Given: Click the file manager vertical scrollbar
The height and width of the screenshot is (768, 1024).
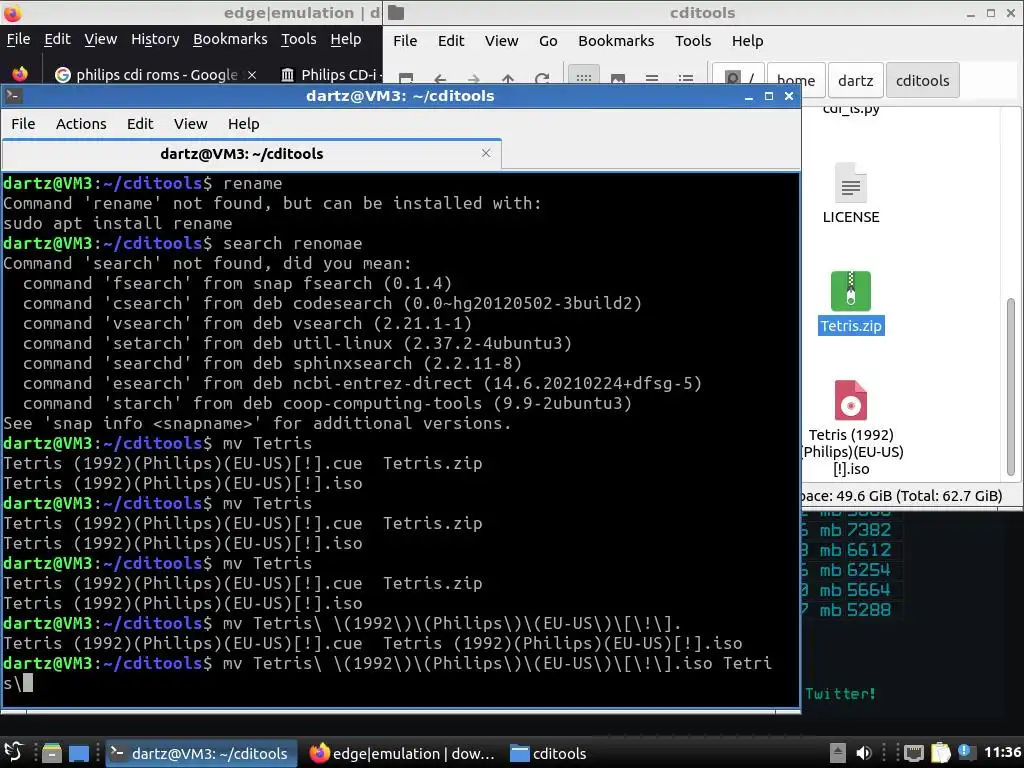Looking at the screenshot, I should point(1010,385).
